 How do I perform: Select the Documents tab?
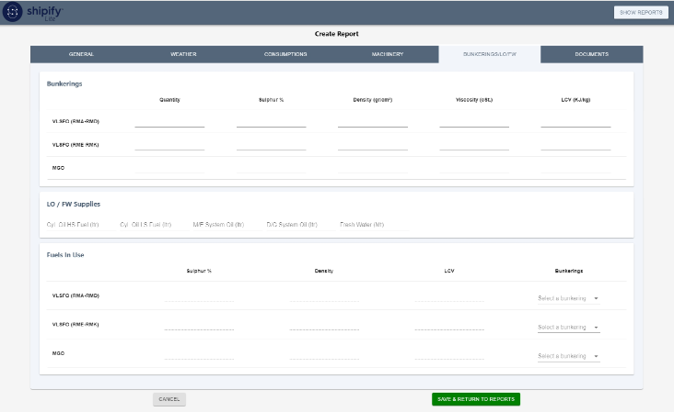tap(591, 54)
